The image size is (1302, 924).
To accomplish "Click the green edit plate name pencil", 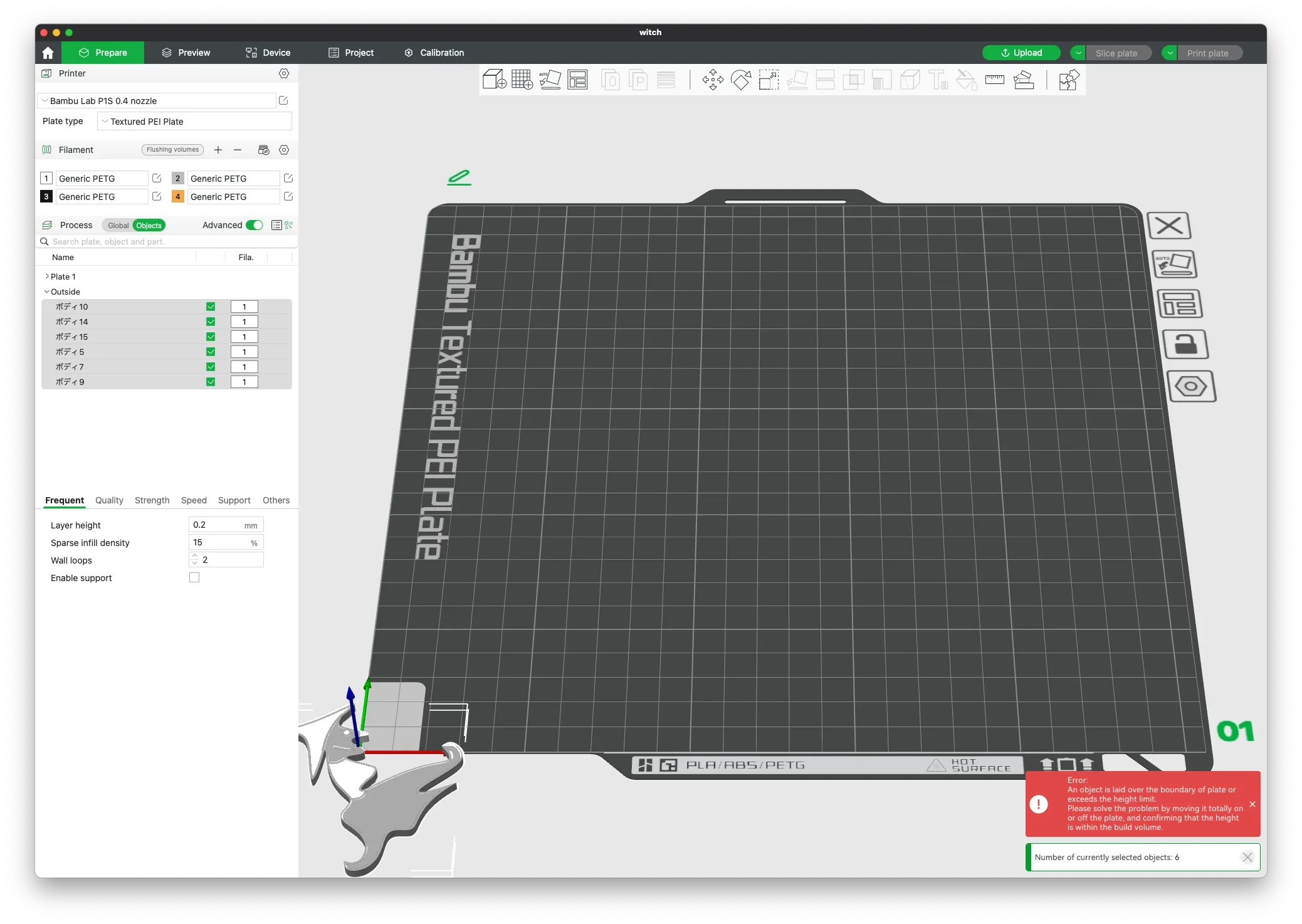I will pyautogui.click(x=459, y=177).
